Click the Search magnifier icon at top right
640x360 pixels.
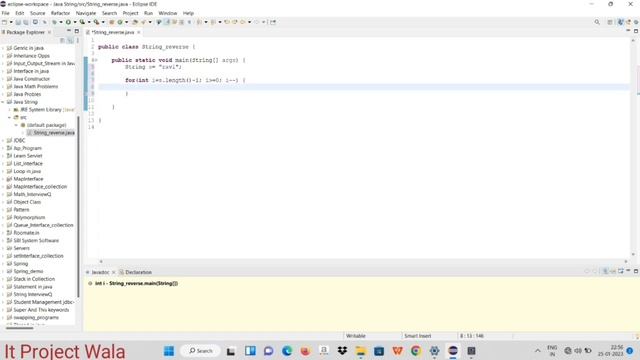[597, 22]
